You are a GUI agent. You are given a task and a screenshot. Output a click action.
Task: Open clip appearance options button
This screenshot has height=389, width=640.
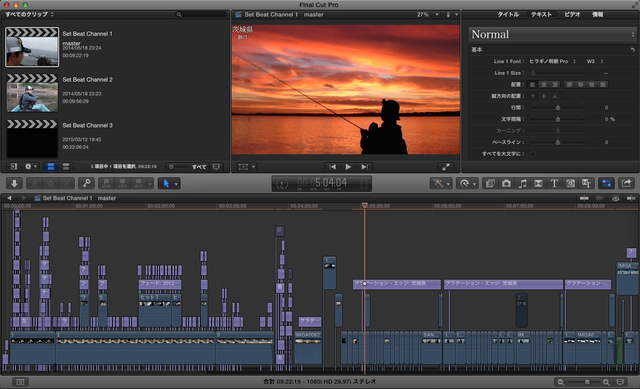(x=620, y=382)
